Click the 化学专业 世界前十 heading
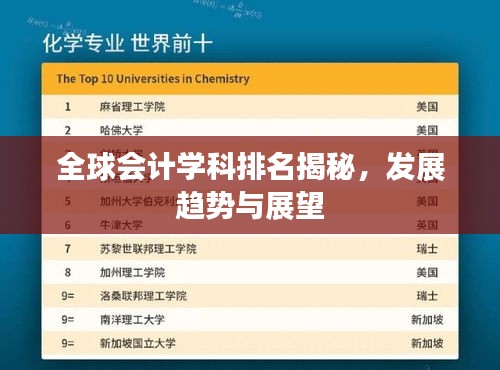This screenshot has height=370, width=500. (x=128, y=44)
